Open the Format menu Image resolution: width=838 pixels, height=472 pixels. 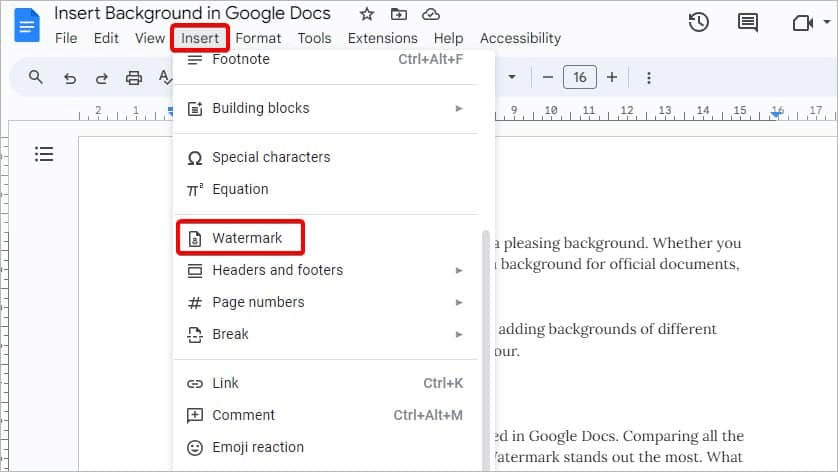(x=258, y=38)
